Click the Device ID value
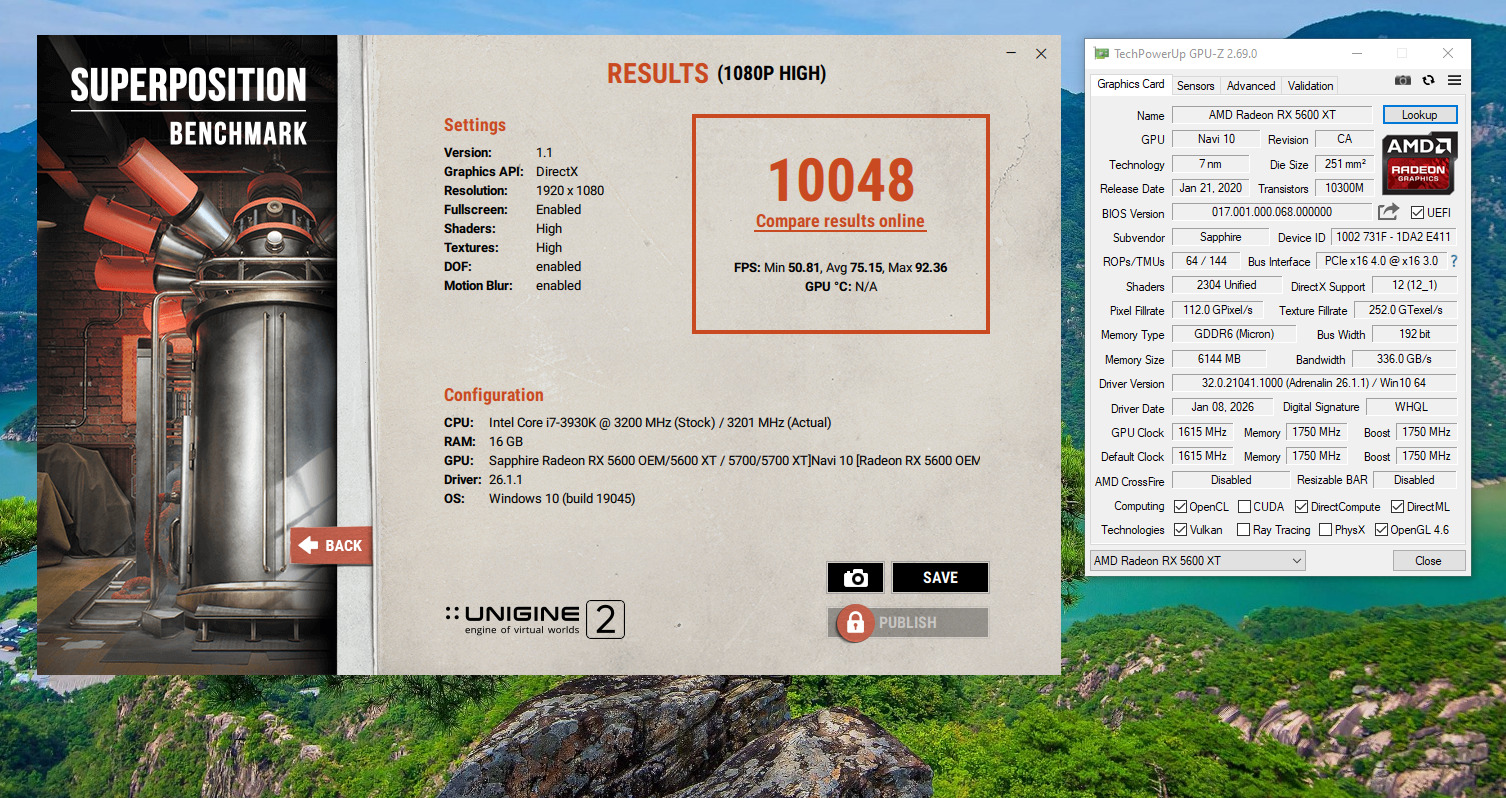 1394,237
